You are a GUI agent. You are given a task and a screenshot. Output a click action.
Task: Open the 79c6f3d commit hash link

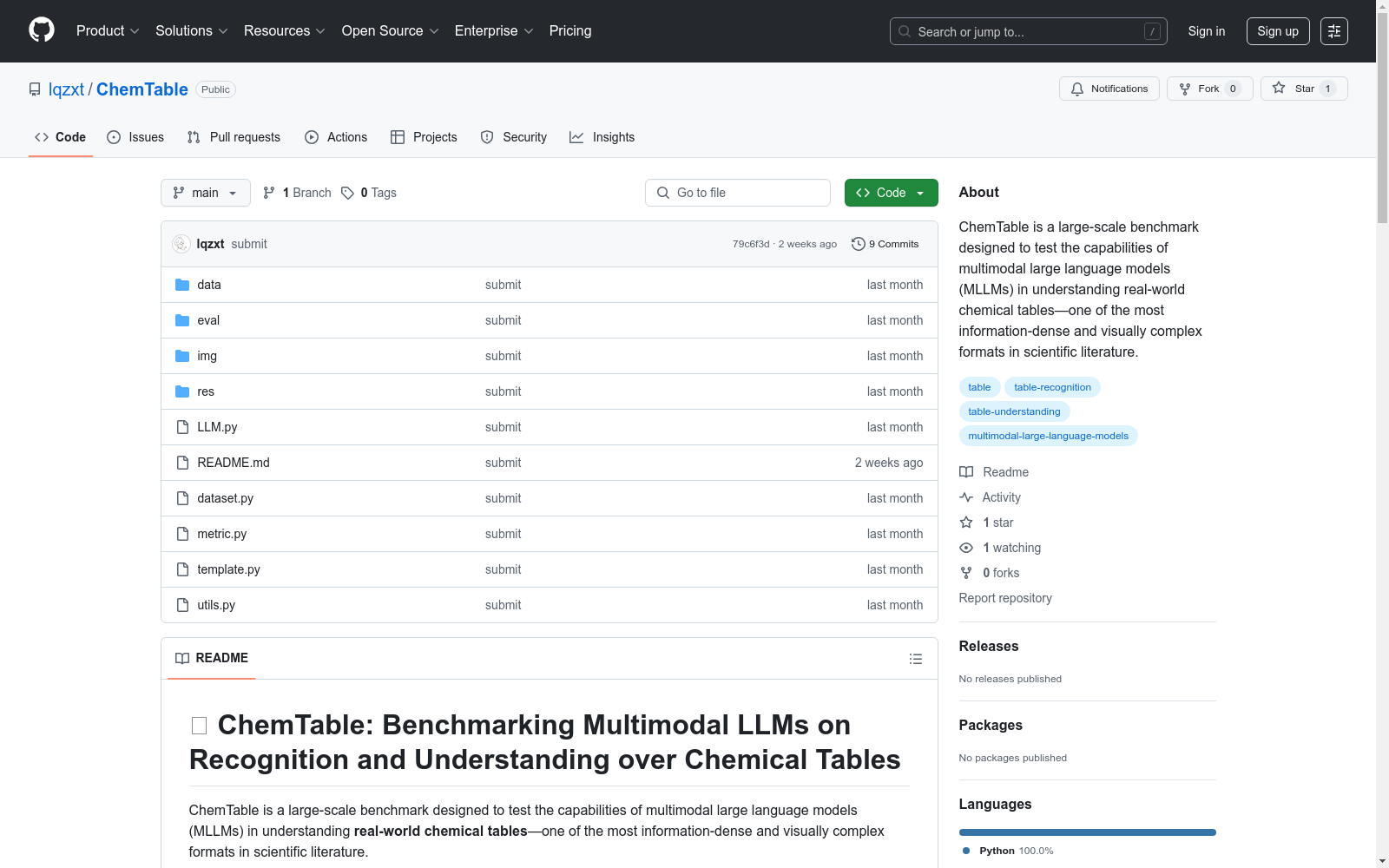point(751,244)
